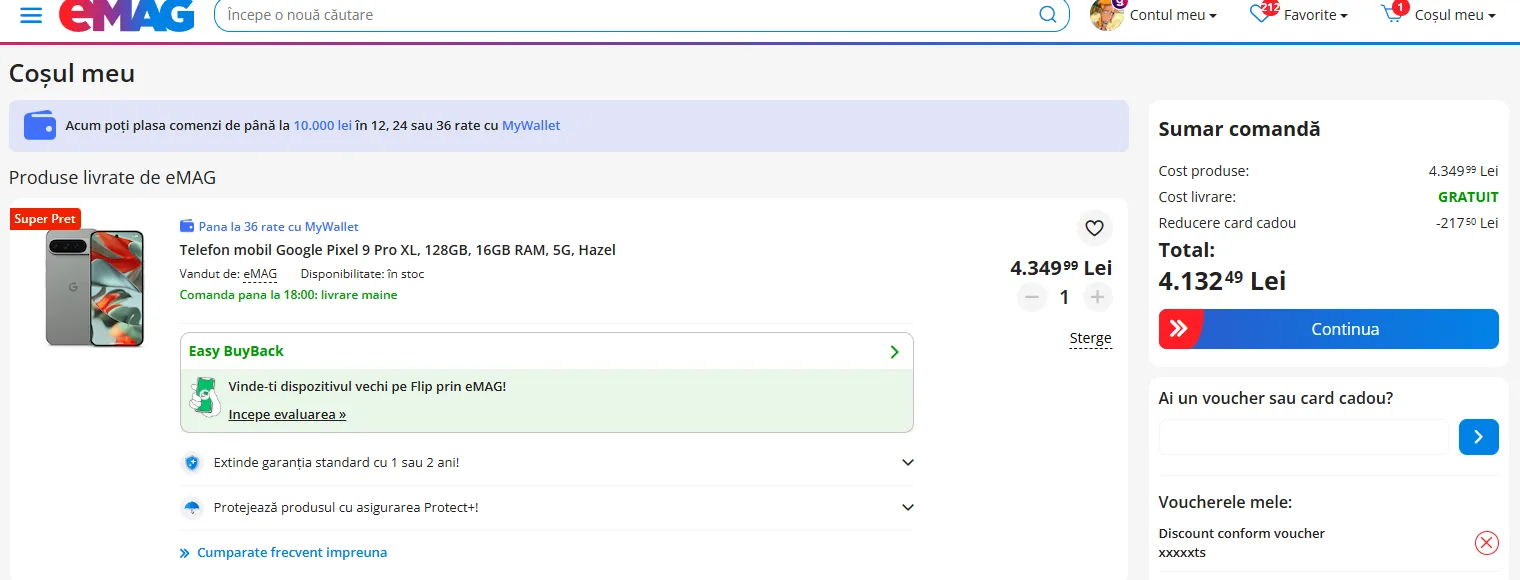Click the shopping cart icon in header

[1392, 14]
